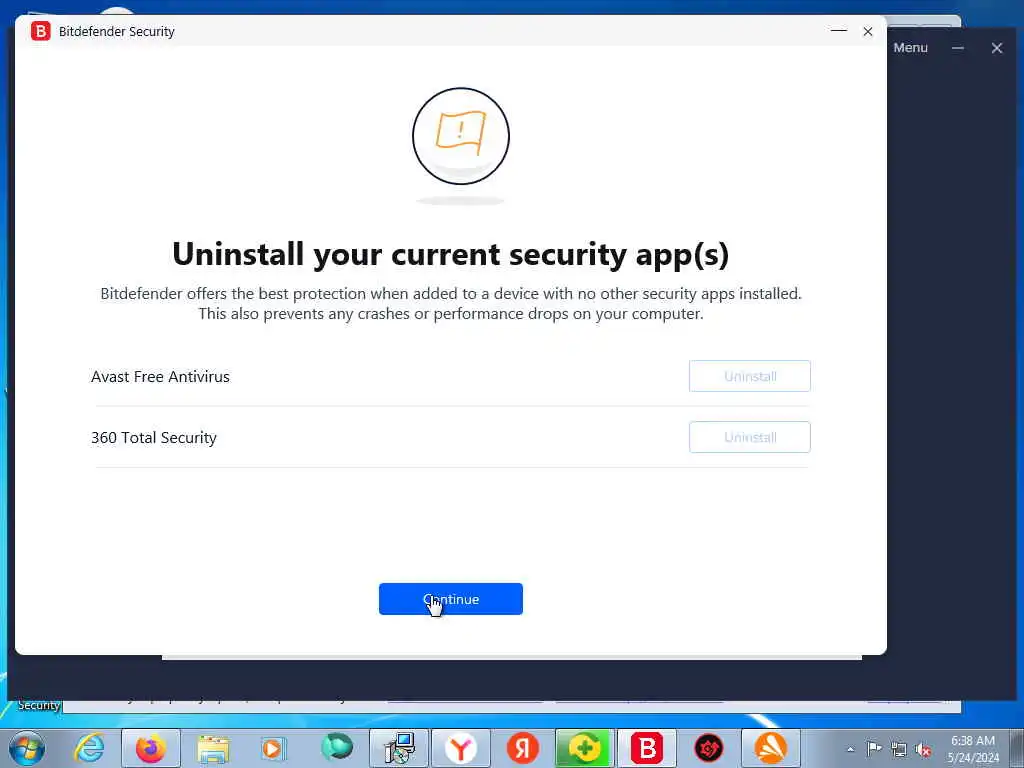The width and height of the screenshot is (1024, 768).
Task: Click the 'Avast Free Antivirus' label
Action: pyautogui.click(x=160, y=377)
